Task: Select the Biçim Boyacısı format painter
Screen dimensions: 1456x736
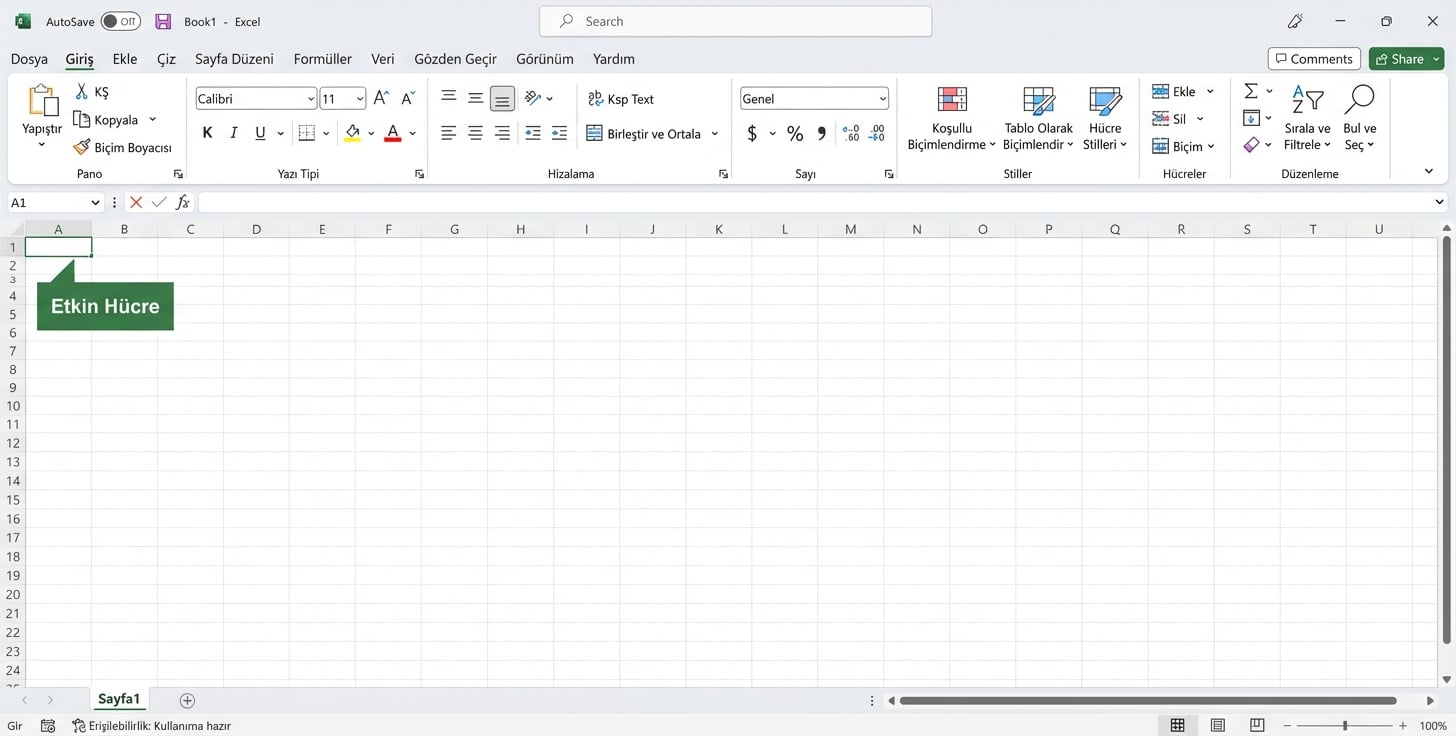Action: tap(122, 148)
